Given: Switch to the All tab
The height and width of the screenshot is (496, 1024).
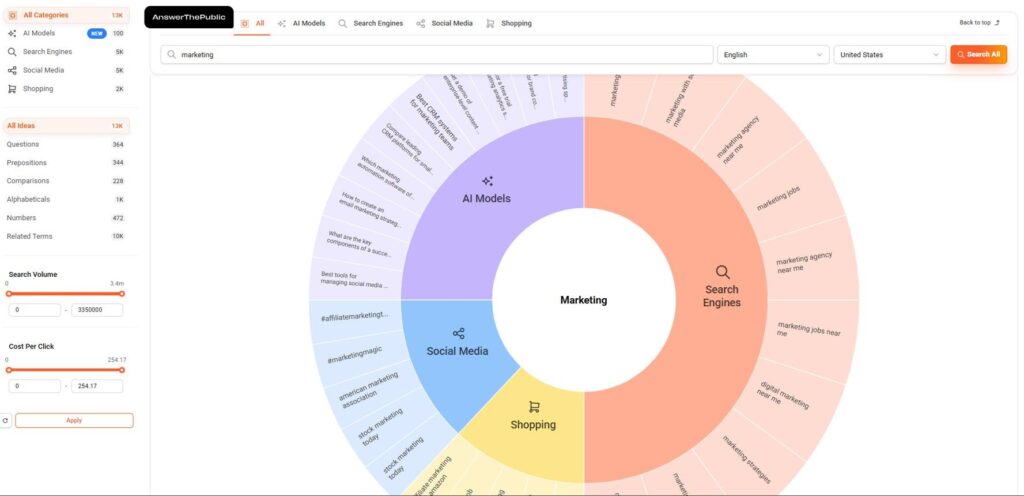Looking at the screenshot, I should click(252, 23).
